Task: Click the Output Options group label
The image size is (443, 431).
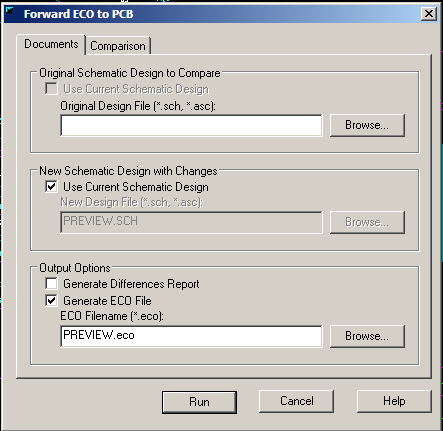Action: tap(75, 268)
